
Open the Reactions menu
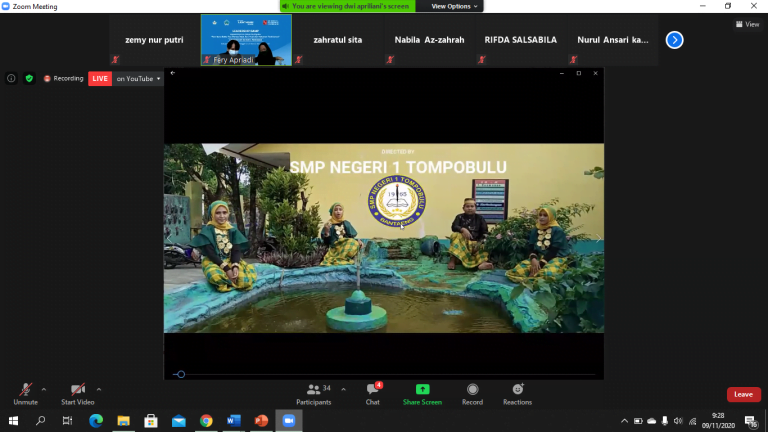tap(517, 391)
